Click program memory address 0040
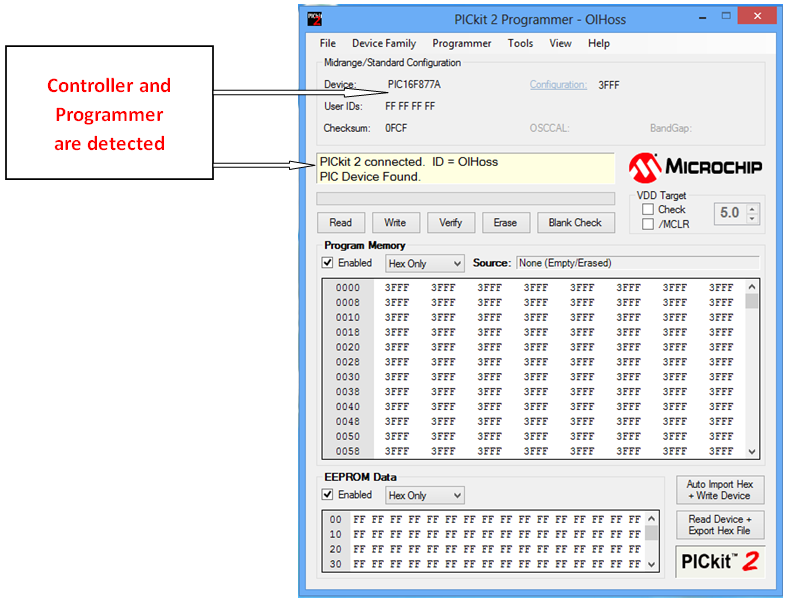This screenshot has width=789, height=601. point(348,407)
